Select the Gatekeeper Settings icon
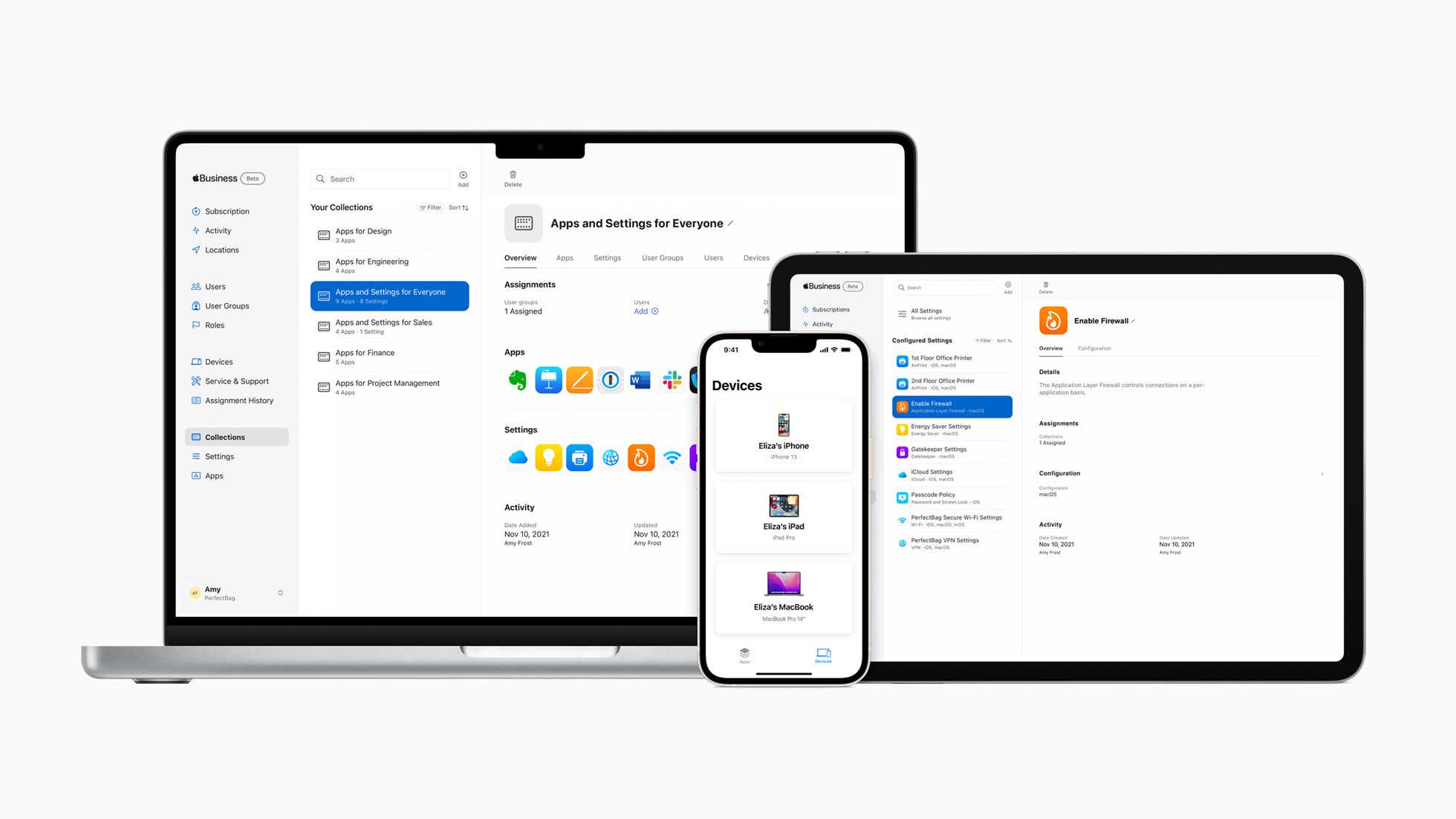The image size is (1456, 819). (x=899, y=452)
